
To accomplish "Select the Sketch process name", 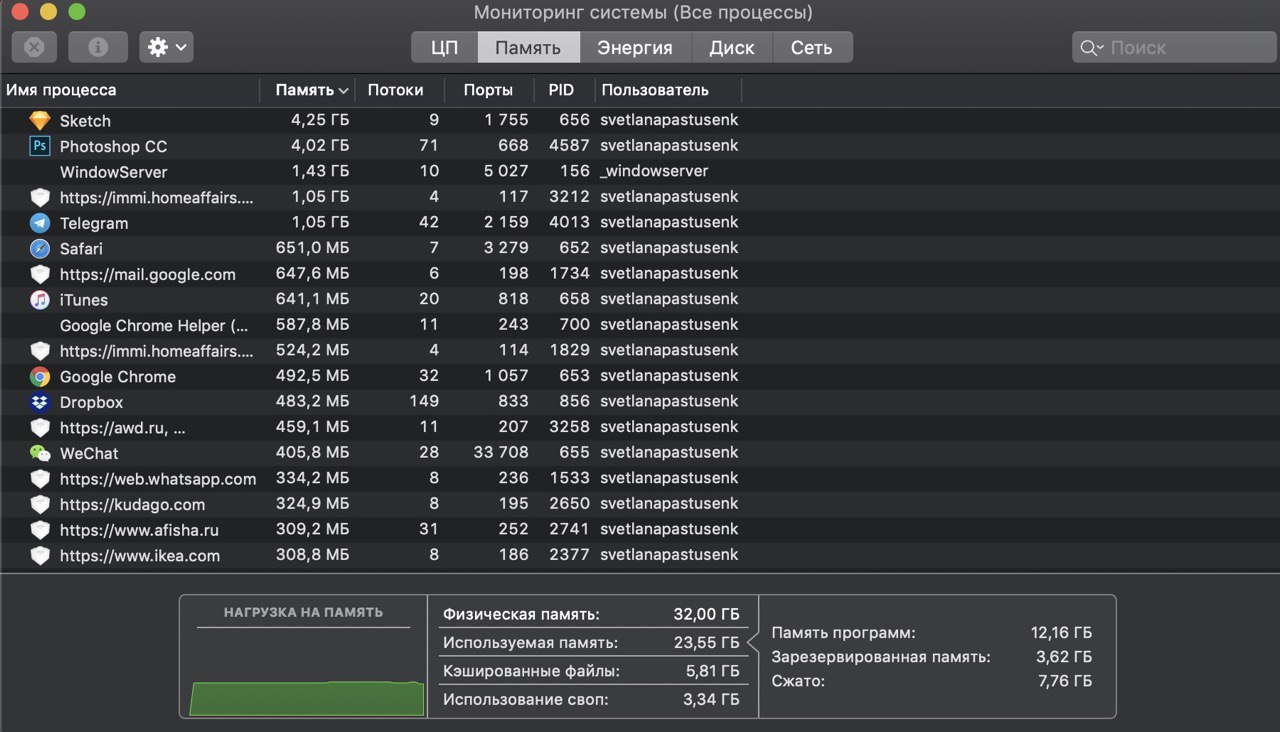I will 85,121.
